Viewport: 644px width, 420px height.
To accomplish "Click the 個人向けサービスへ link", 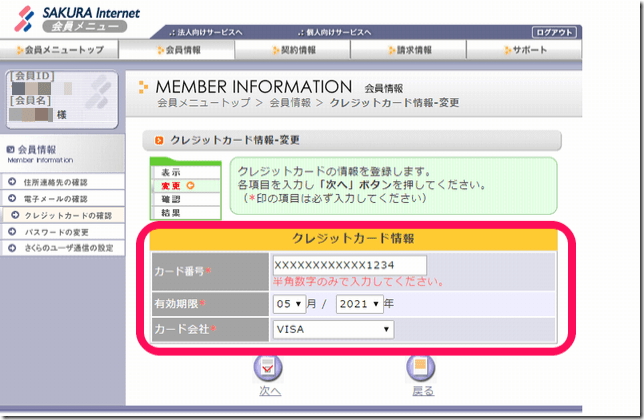I will coord(320,32).
